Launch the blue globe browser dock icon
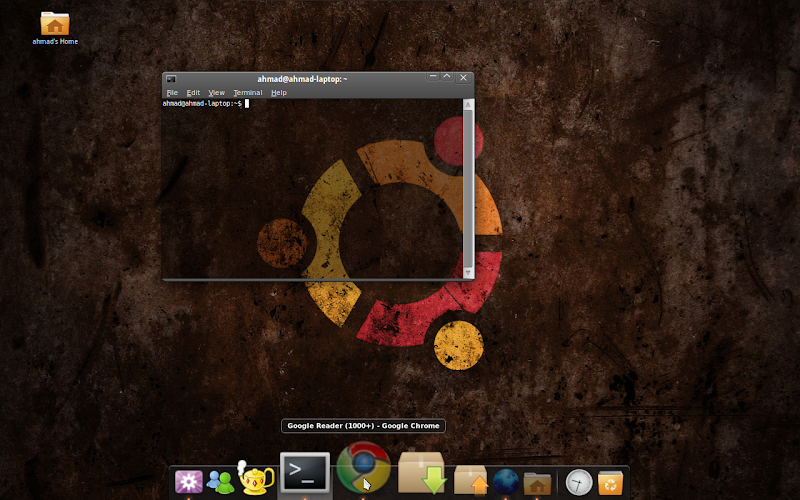Image resolution: width=800 pixels, height=500 pixels. pyautogui.click(x=506, y=482)
